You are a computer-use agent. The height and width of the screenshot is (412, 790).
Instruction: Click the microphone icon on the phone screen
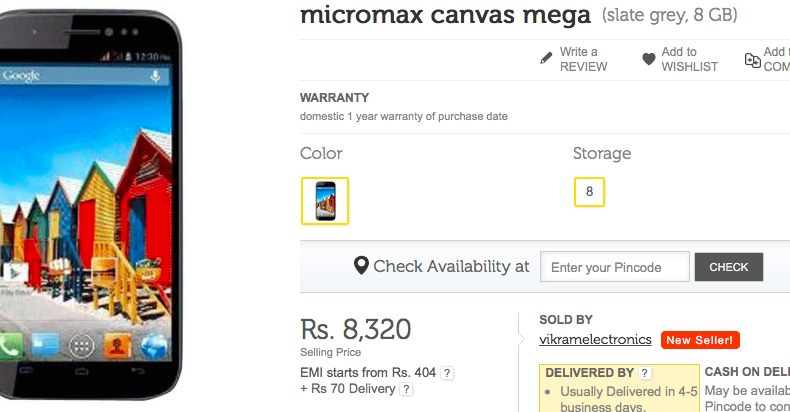(156, 76)
